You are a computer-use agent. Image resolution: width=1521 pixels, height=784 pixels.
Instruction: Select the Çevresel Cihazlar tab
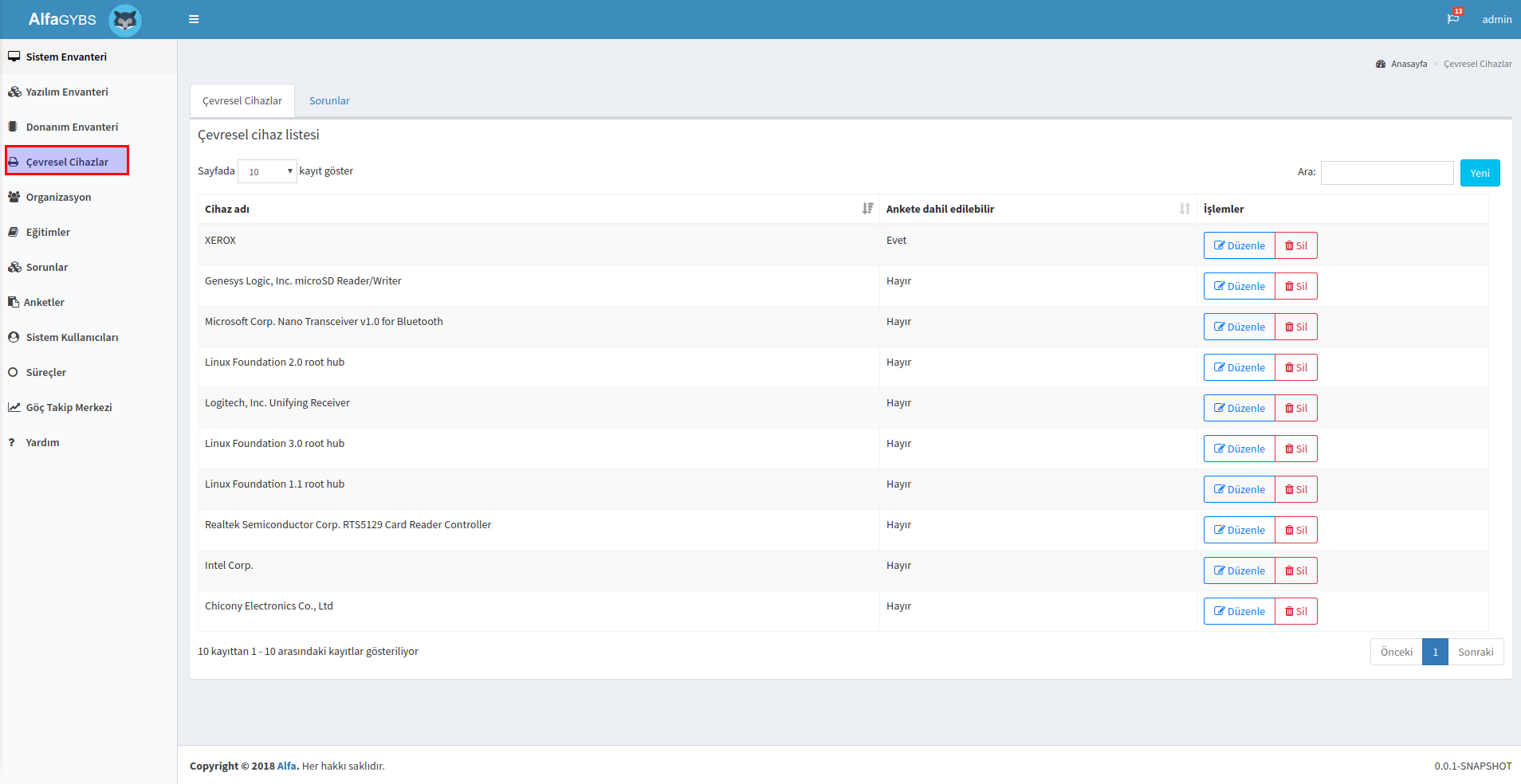pyautogui.click(x=242, y=100)
